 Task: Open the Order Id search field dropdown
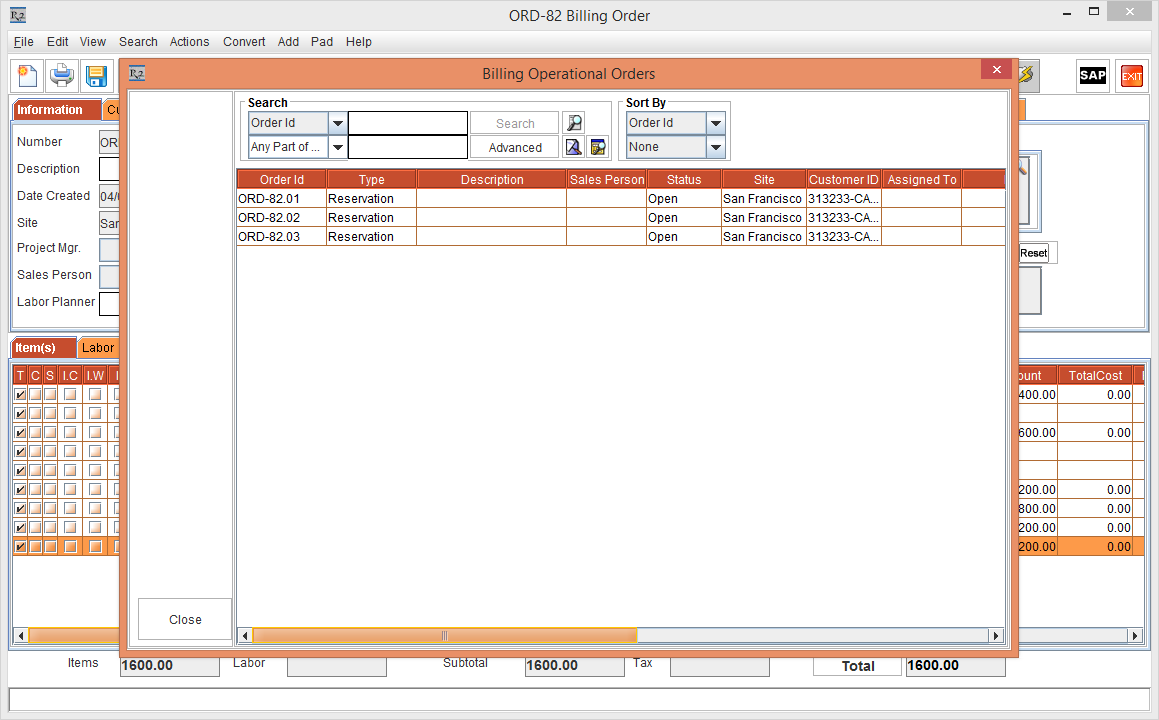(338, 123)
